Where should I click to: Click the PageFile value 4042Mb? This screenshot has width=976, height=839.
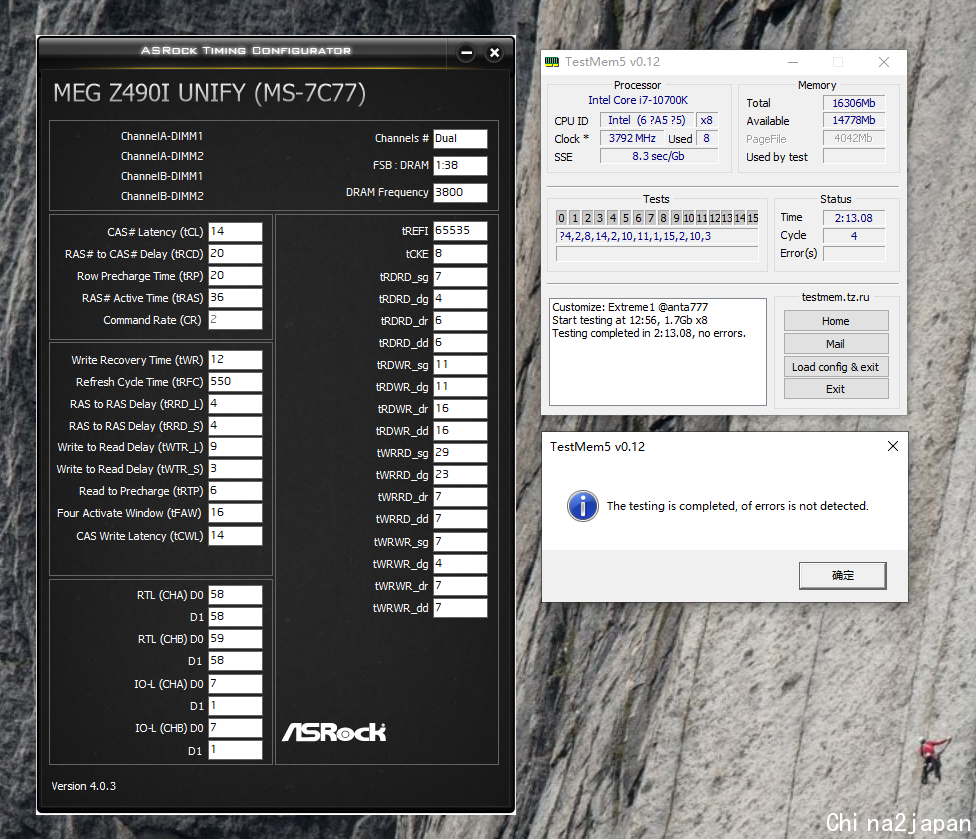(853, 138)
